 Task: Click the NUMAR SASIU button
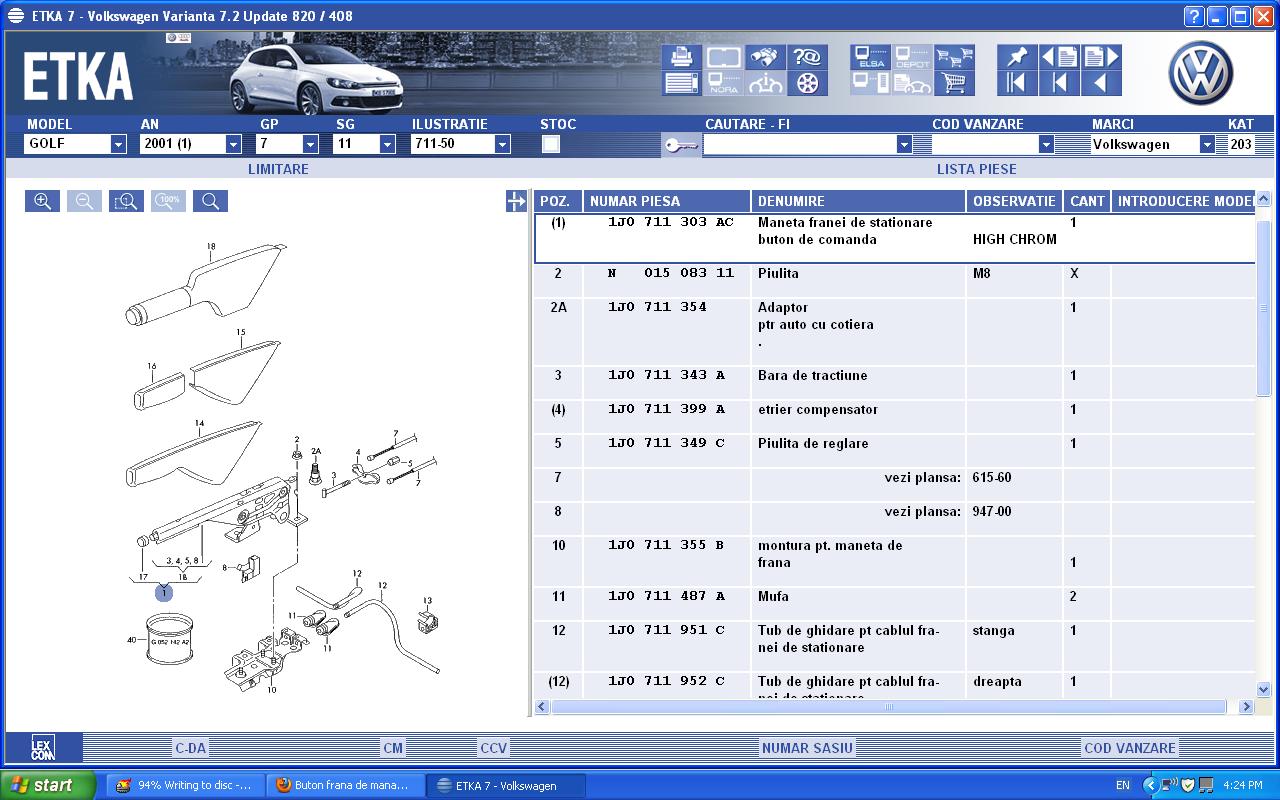point(807,747)
